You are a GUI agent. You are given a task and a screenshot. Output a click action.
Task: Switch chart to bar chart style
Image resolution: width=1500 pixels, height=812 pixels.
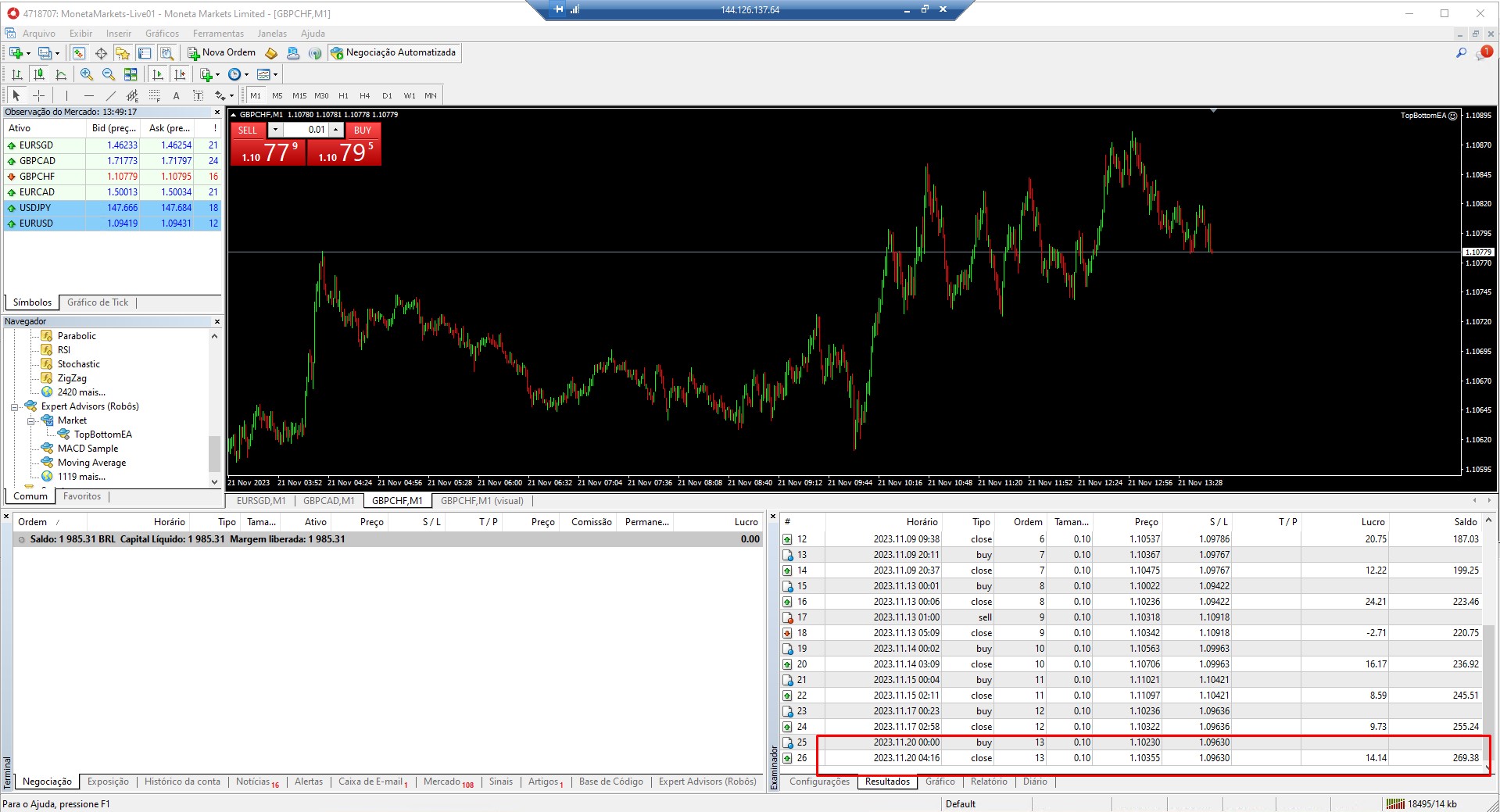pyautogui.click(x=16, y=74)
